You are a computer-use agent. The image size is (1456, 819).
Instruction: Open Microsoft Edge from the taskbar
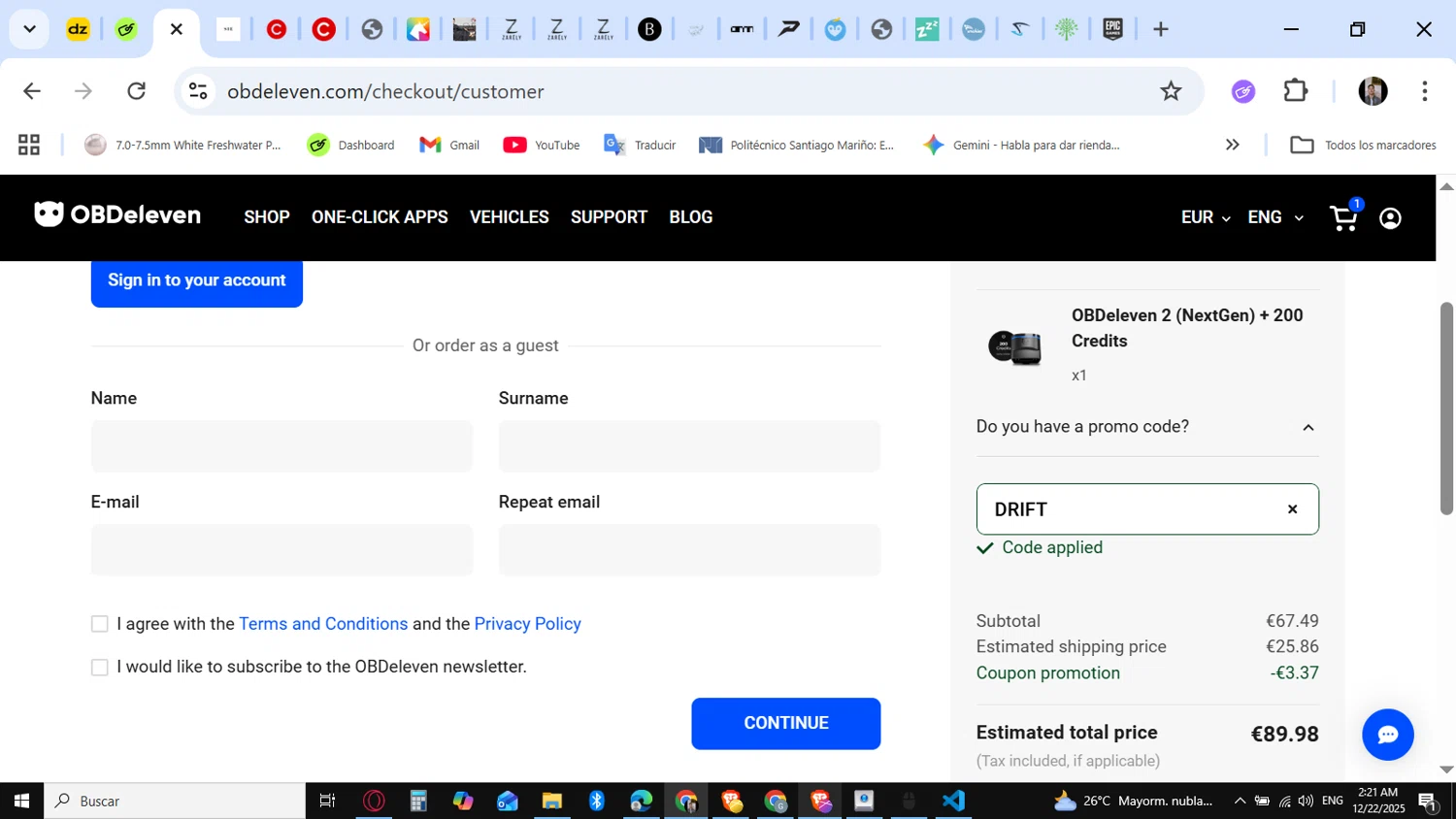click(x=642, y=801)
